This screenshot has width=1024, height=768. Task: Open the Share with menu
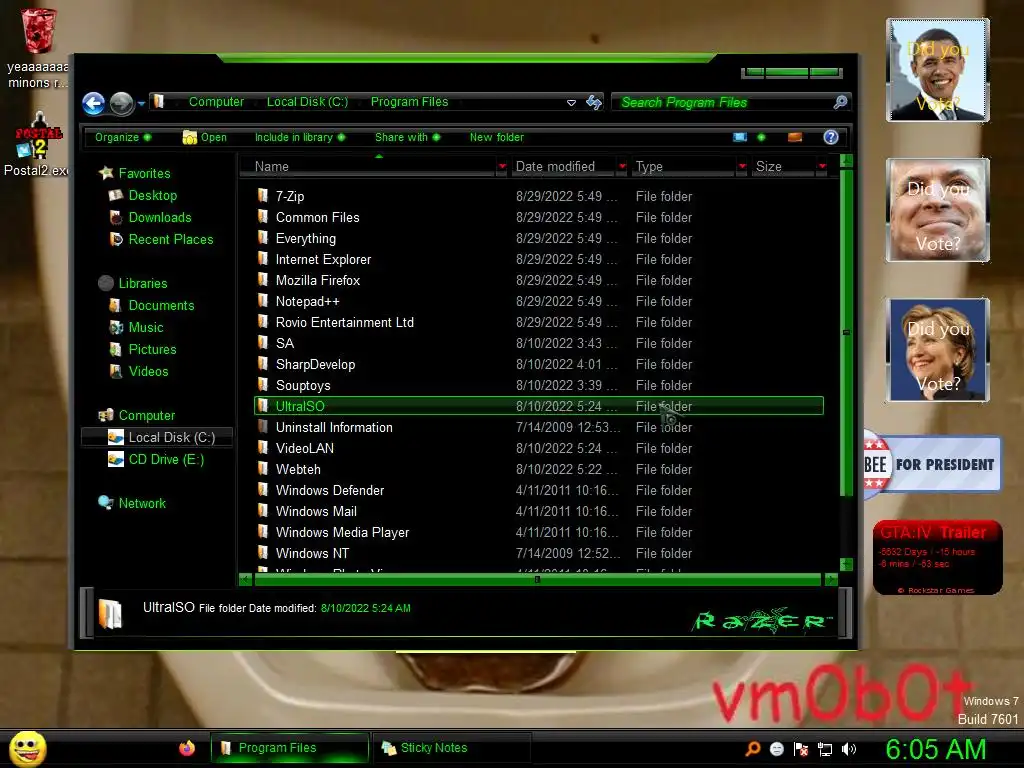tap(408, 137)
